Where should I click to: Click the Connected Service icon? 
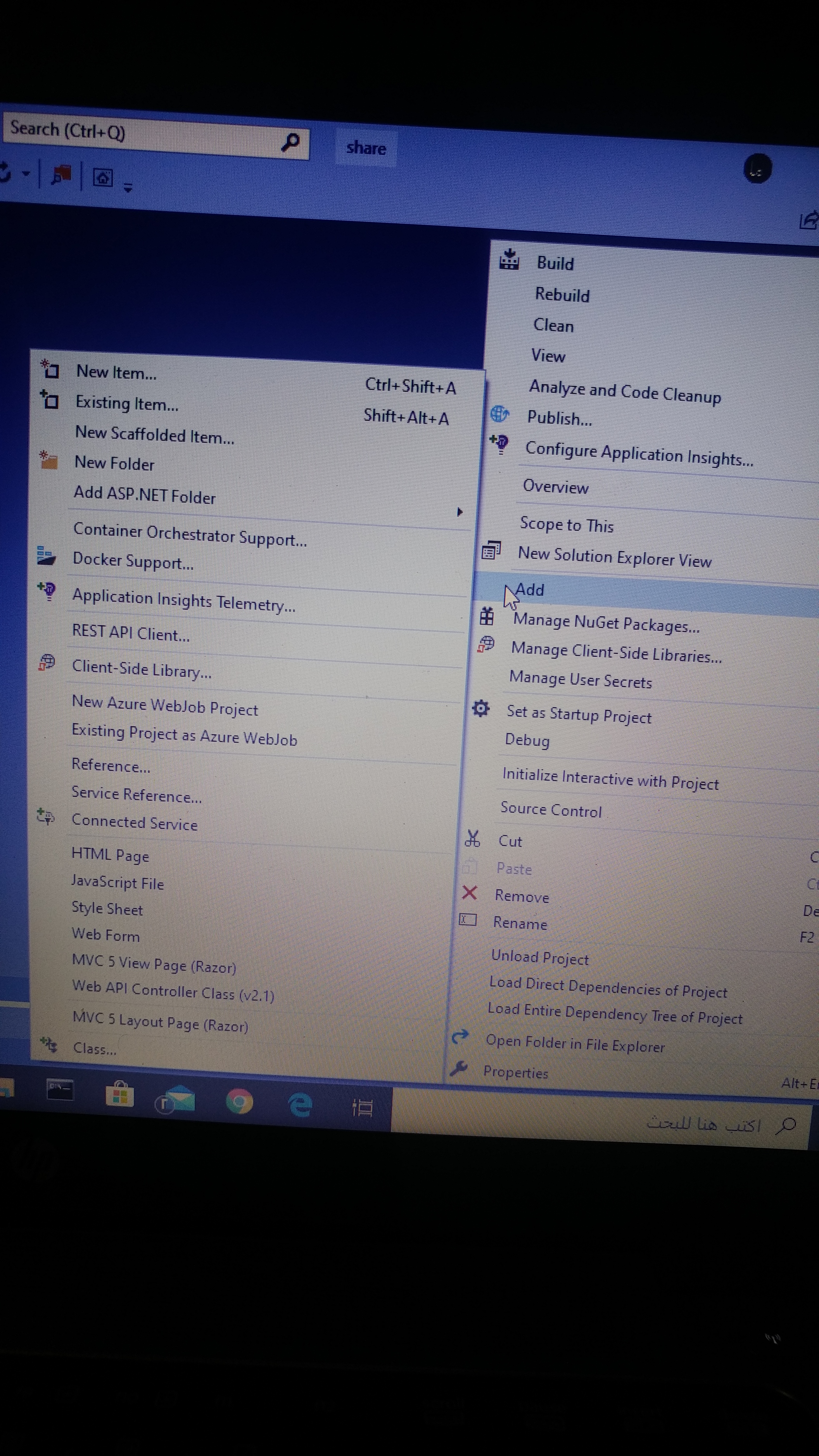click(x=45, y=816)
